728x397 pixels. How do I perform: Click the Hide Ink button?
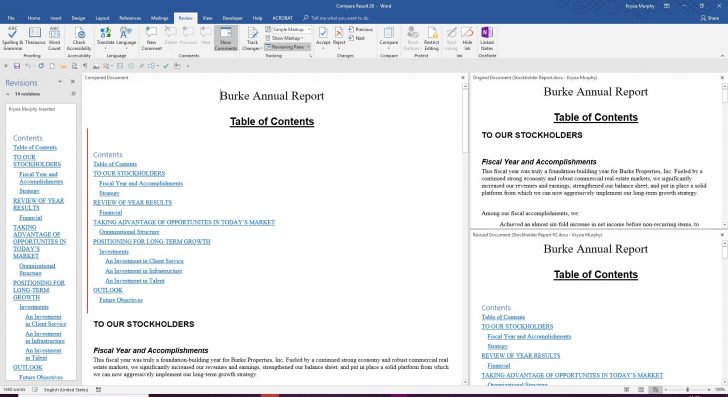(x=467, y=38)
